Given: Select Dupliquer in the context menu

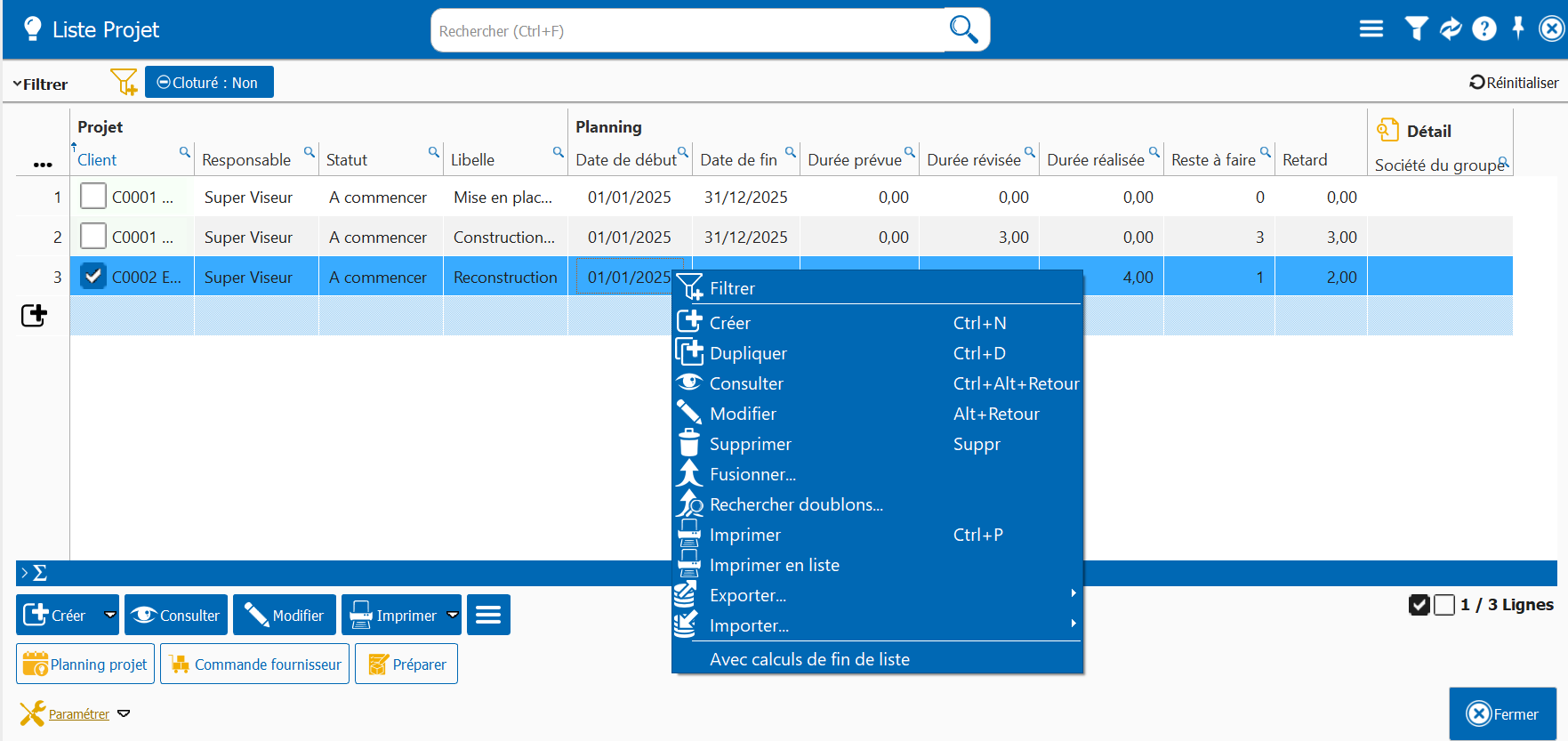Looking at the screenshot, I should pos(748,353).
